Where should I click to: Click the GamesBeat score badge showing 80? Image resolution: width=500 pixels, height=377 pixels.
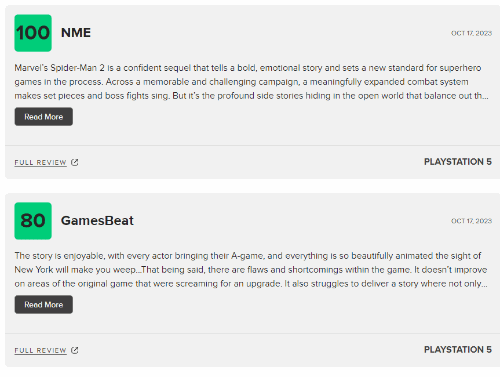pyautogui.click(x=33, y=221)
